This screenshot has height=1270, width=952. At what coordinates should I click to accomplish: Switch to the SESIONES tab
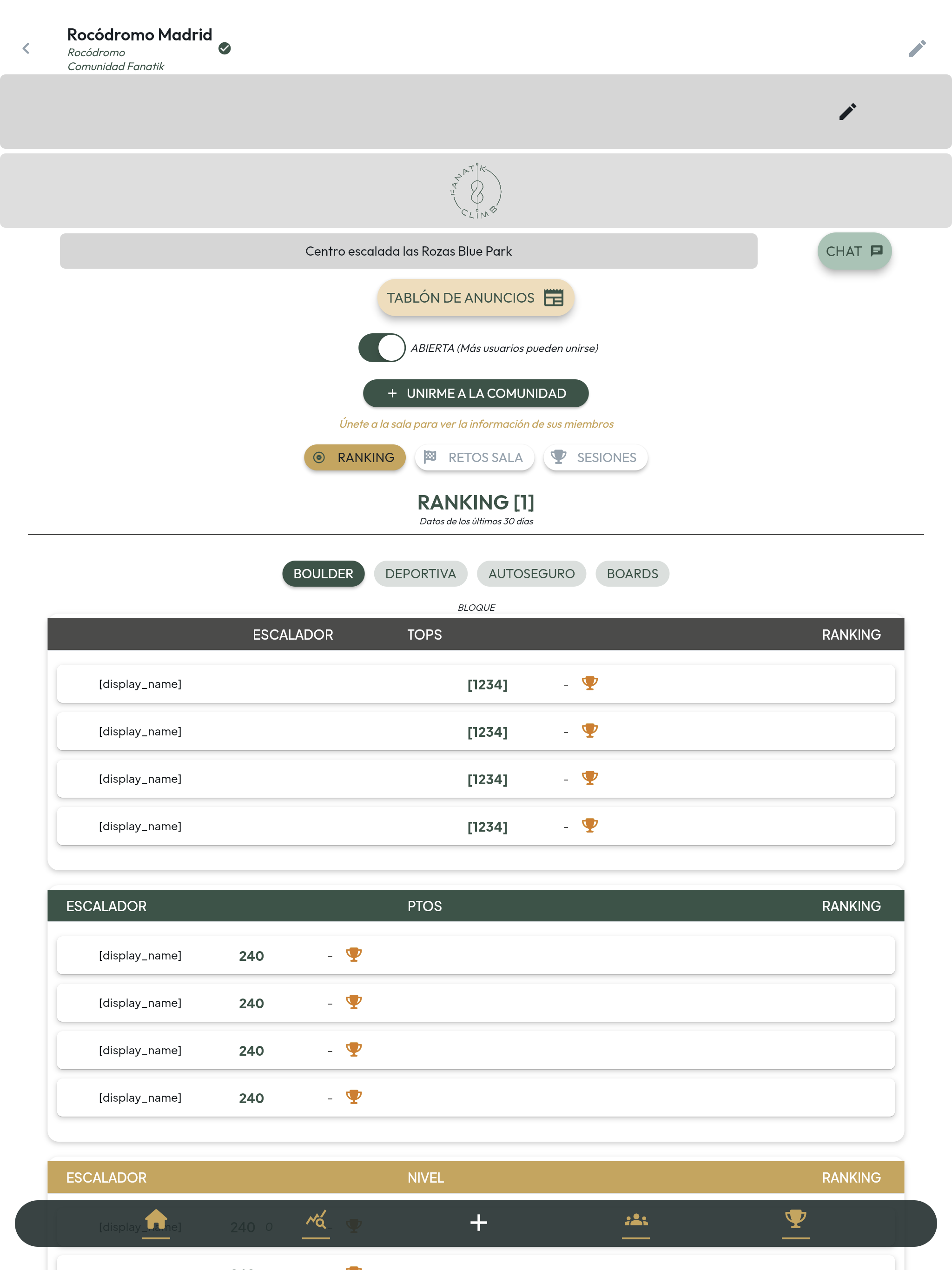click(x=595, y=457)
